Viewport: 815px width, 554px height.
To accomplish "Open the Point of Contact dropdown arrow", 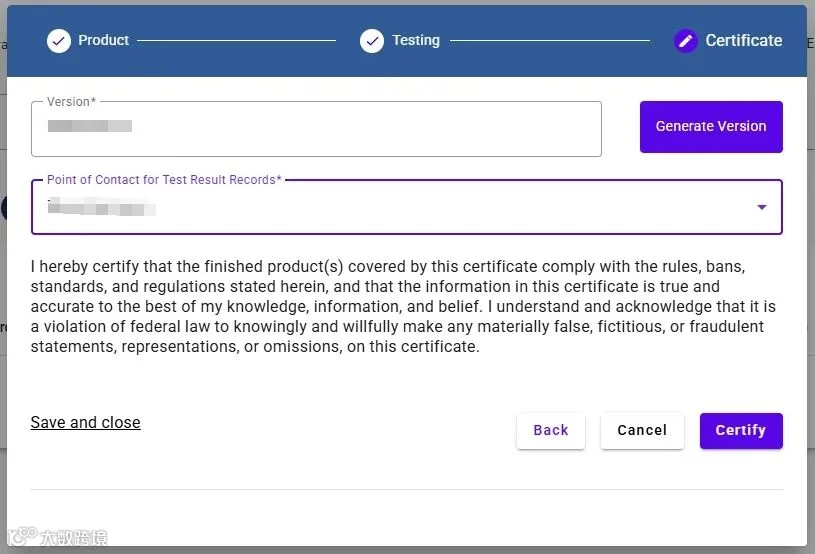I will click(x=761, y=207).
